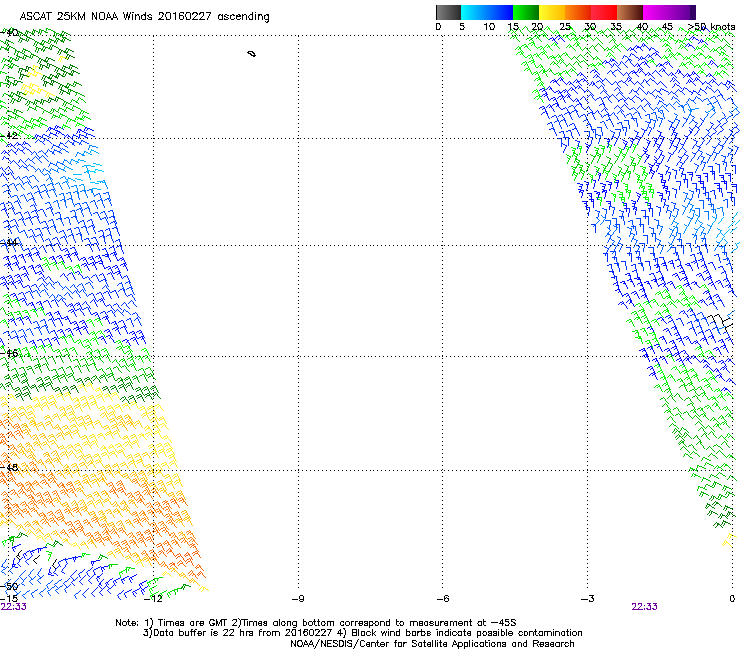This screenshot has width=740, height=650.
Task: Click the -42 latitude axis label
Action: point(9,135)
